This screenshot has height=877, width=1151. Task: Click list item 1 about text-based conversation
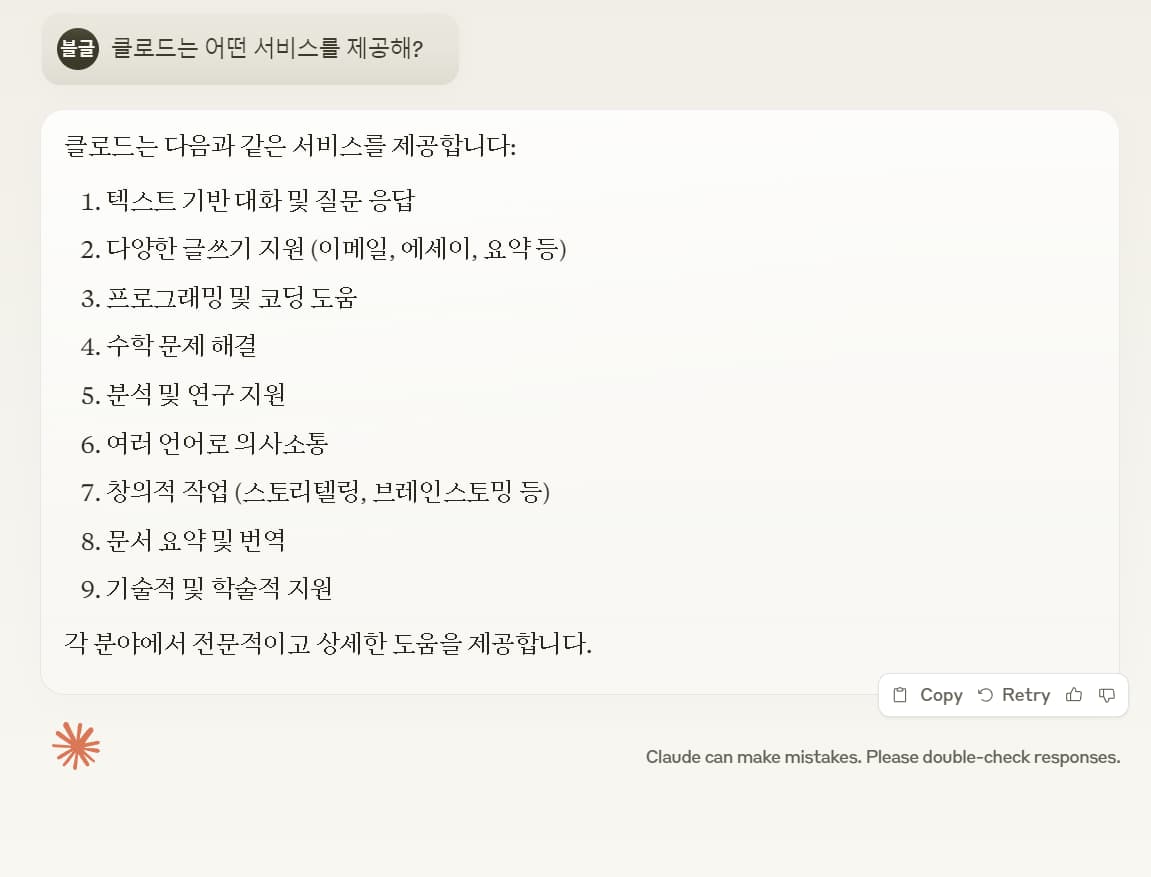point(250,201)
